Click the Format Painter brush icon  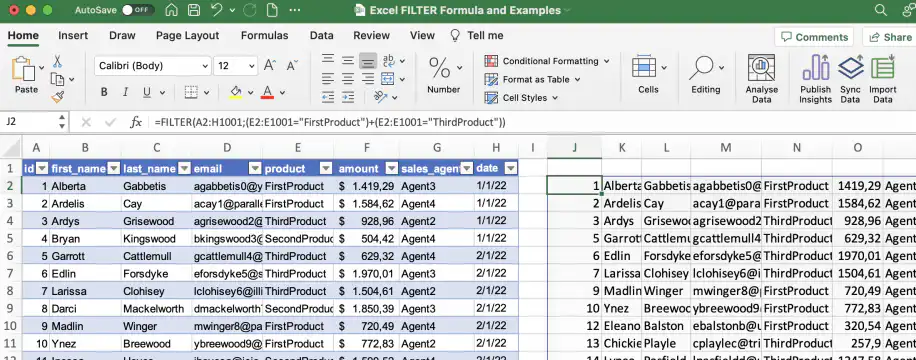coord(57,97)
